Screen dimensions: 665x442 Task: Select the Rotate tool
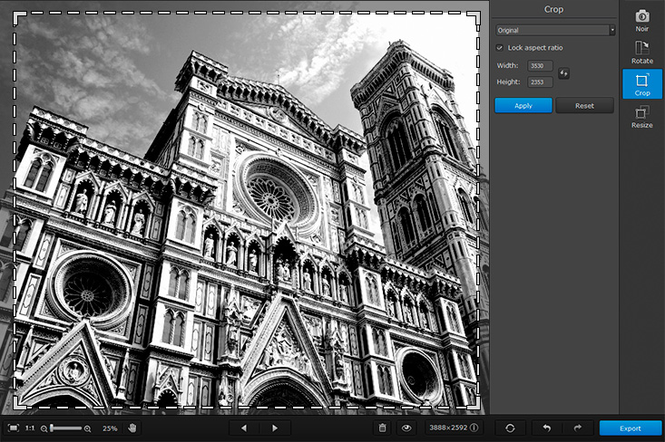point(642,53)
